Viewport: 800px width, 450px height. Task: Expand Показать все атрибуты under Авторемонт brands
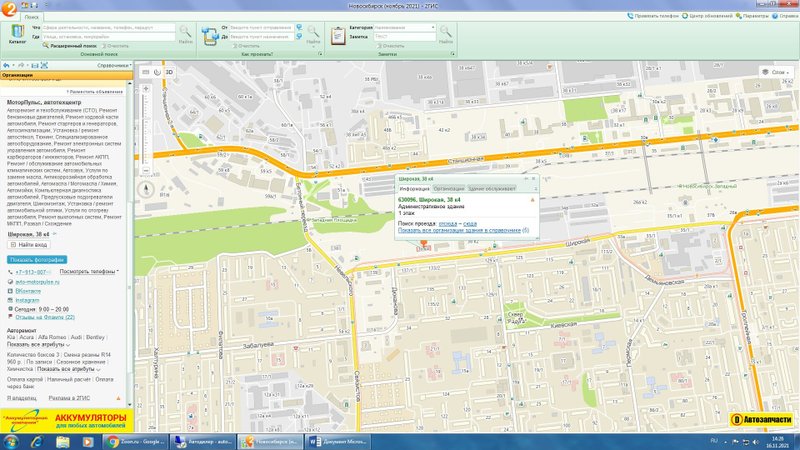coord(38,345)
